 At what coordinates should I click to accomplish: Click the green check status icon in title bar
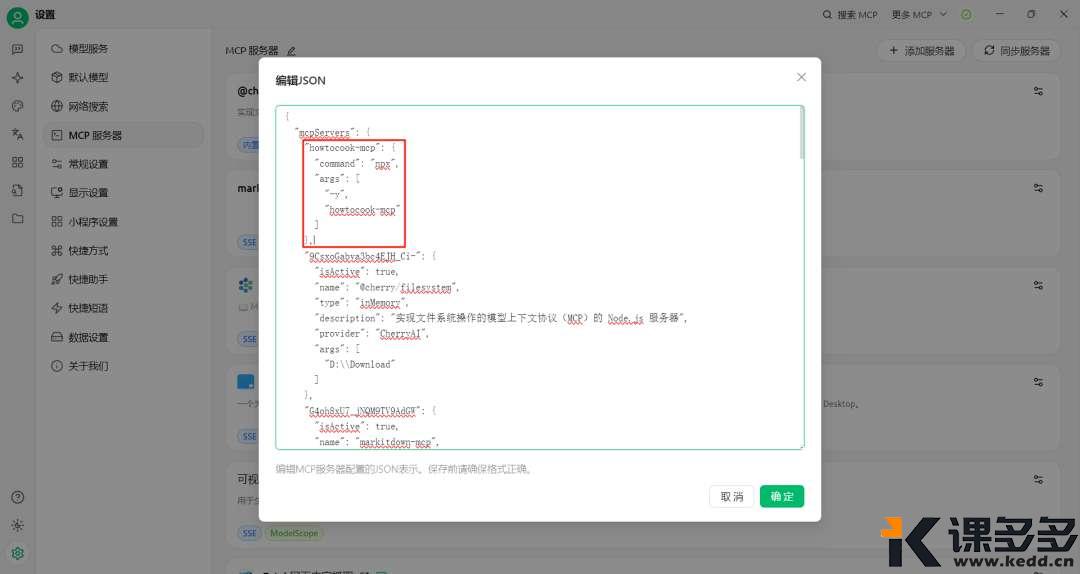pos(966,14)
